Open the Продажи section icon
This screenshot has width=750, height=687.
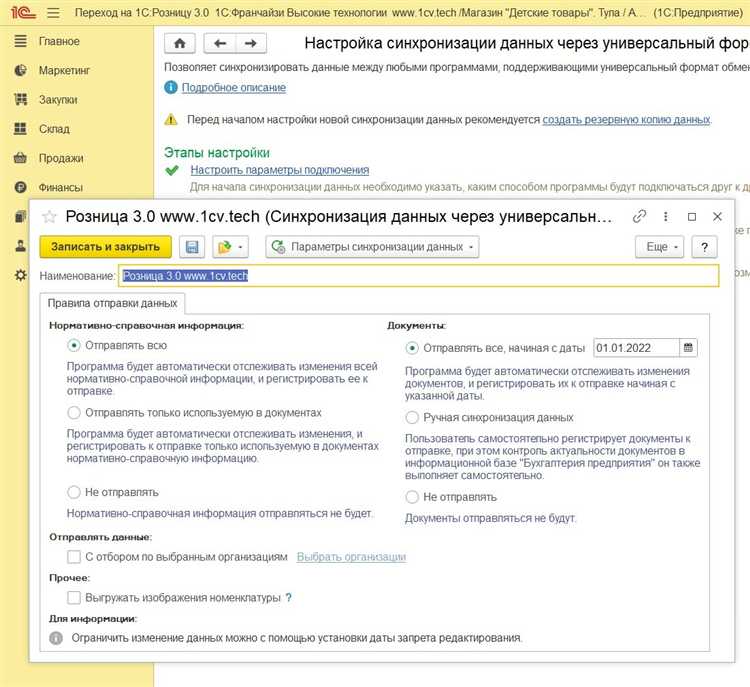pos(21,158)
